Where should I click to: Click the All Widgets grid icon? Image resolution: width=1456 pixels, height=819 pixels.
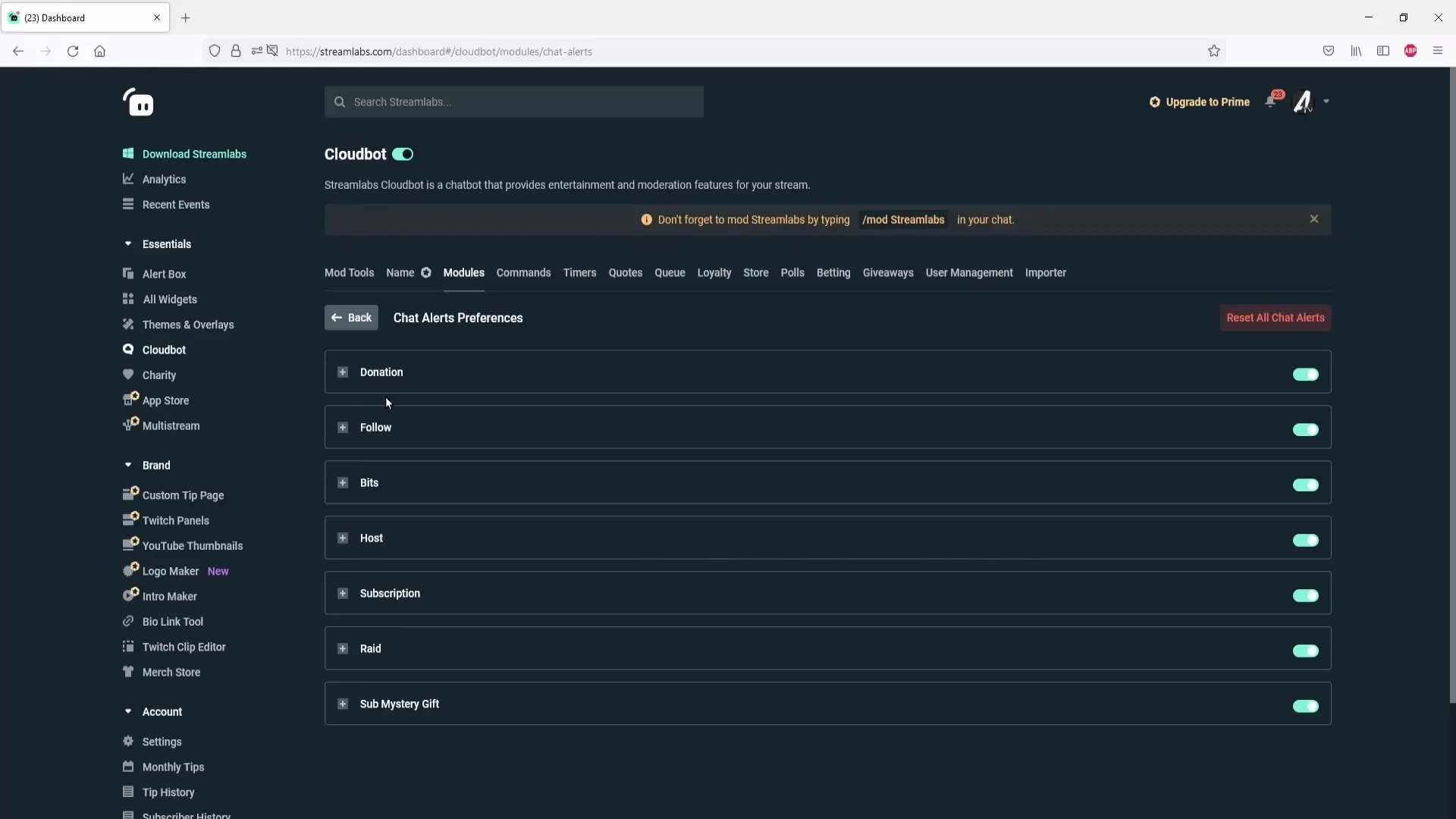coord(128,299)
